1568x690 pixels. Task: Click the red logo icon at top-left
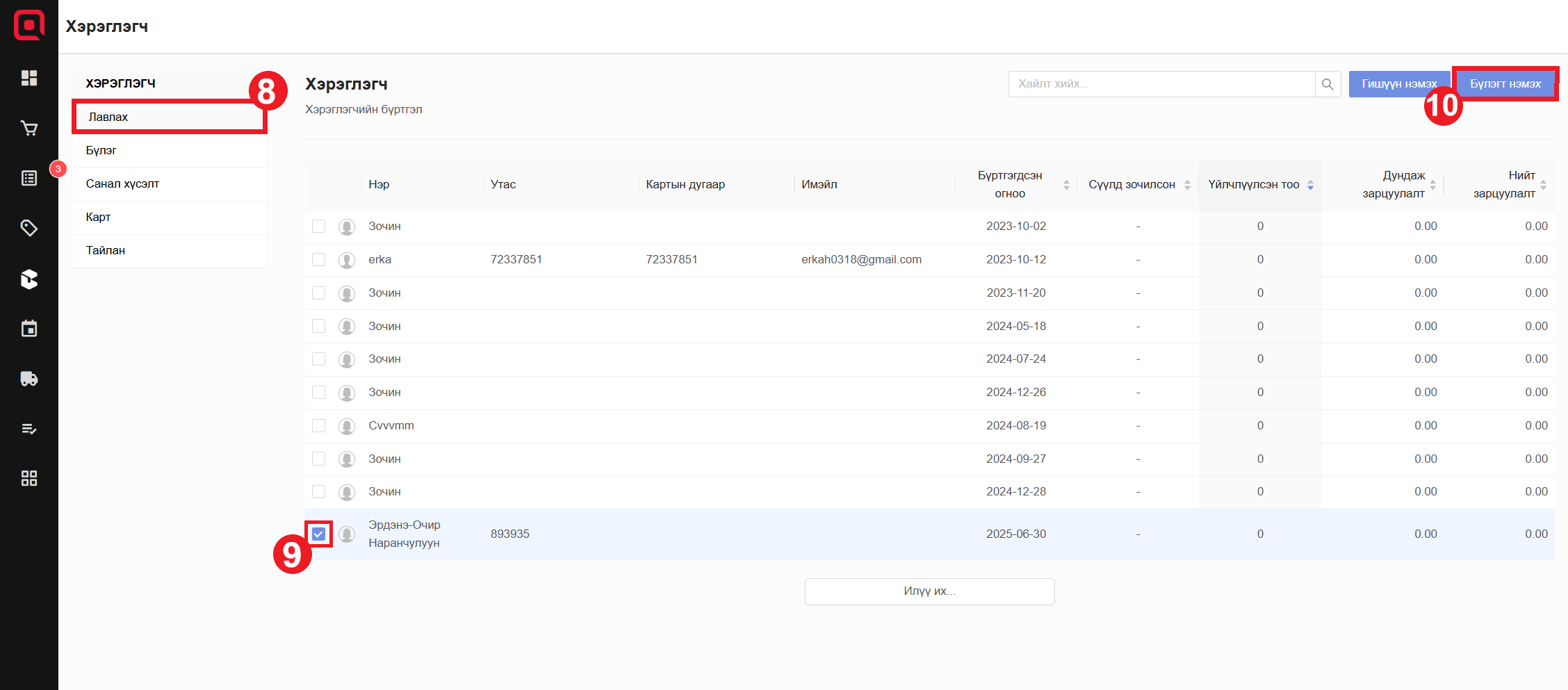[29, 26]
